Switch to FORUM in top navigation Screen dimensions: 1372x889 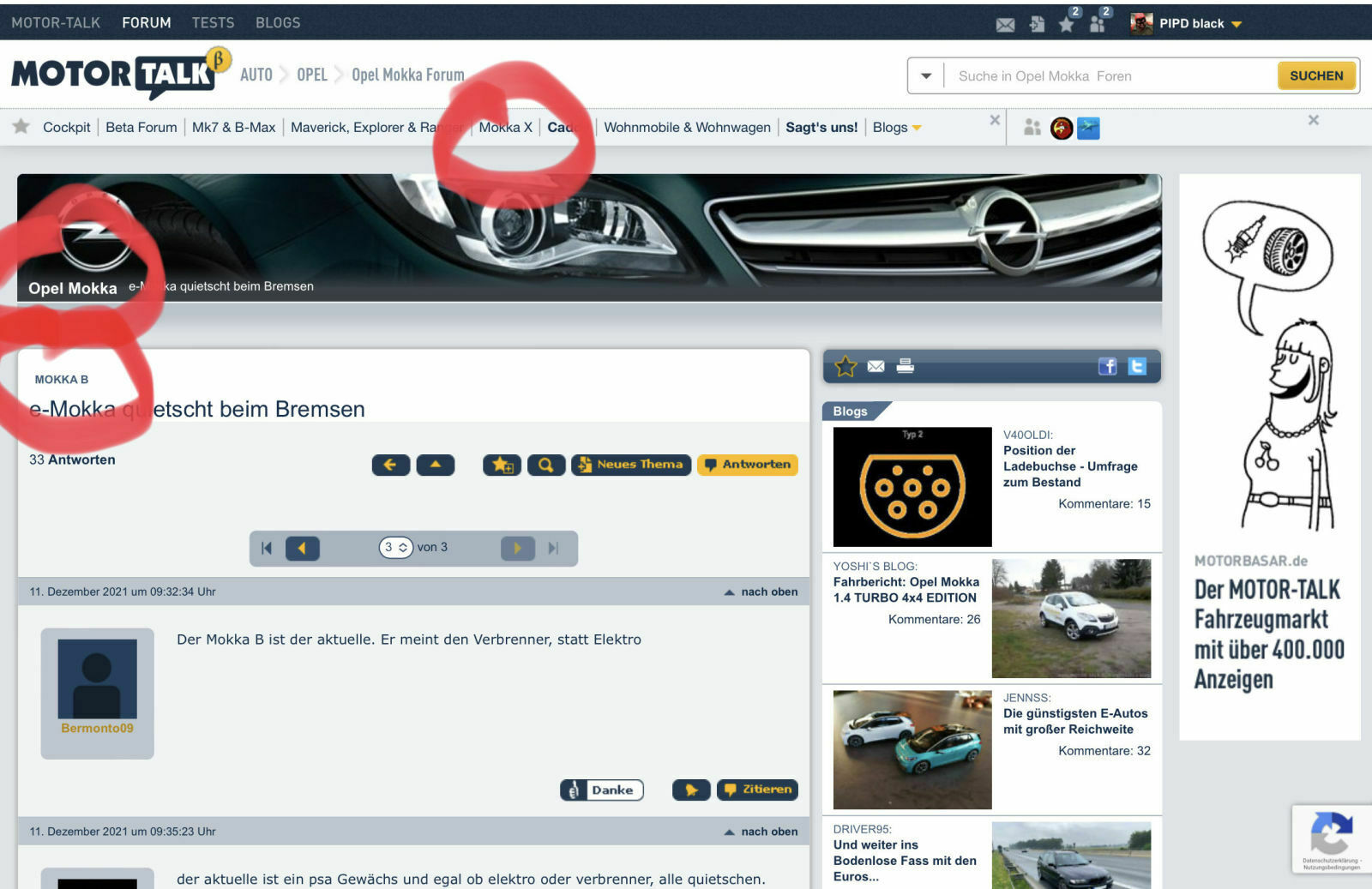point(147,23)
